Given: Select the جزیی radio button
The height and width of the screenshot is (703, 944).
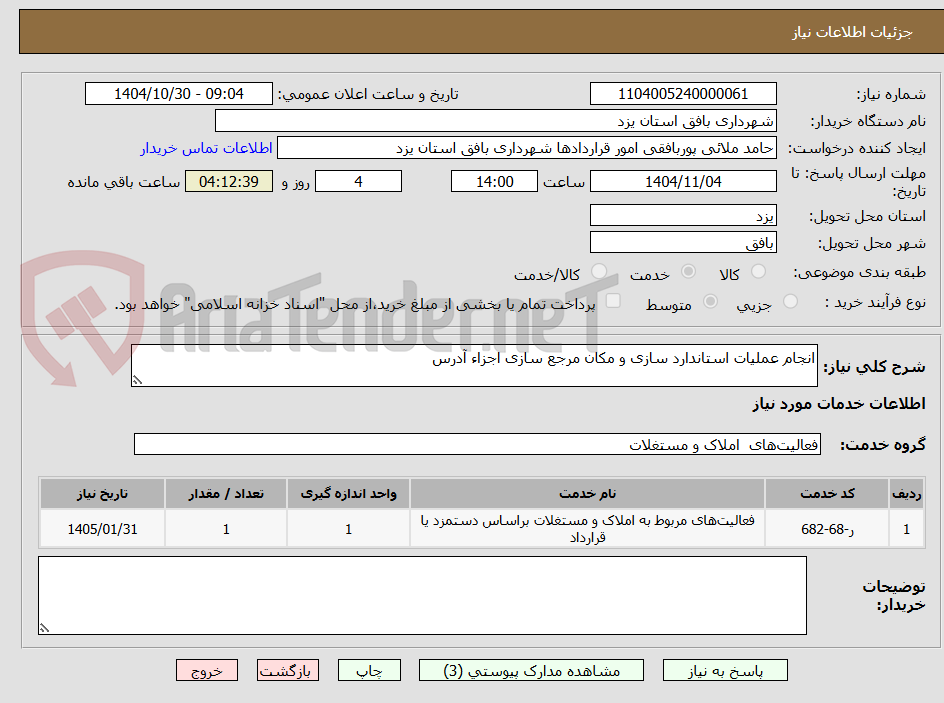Looking at the screenshot, I should tap(791, 303).
